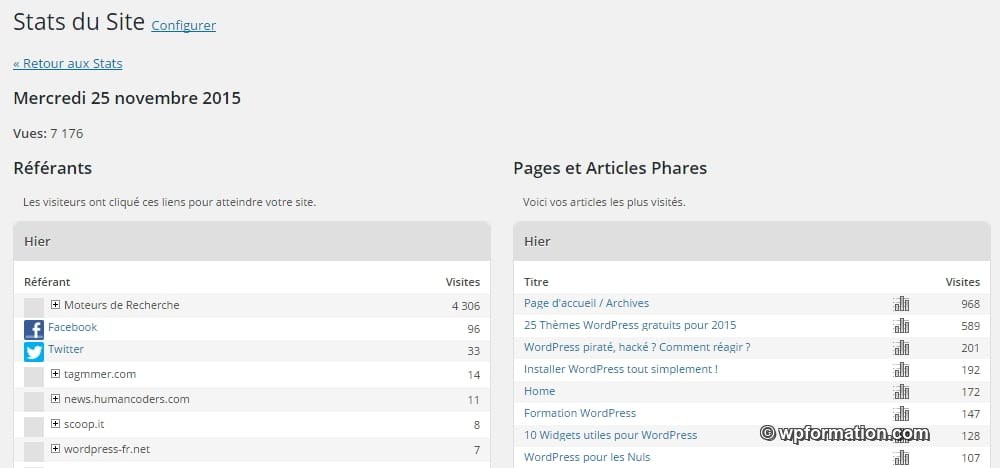Go back via Retour aux Stats
1000x468 pixels.
tap(68, 64)
